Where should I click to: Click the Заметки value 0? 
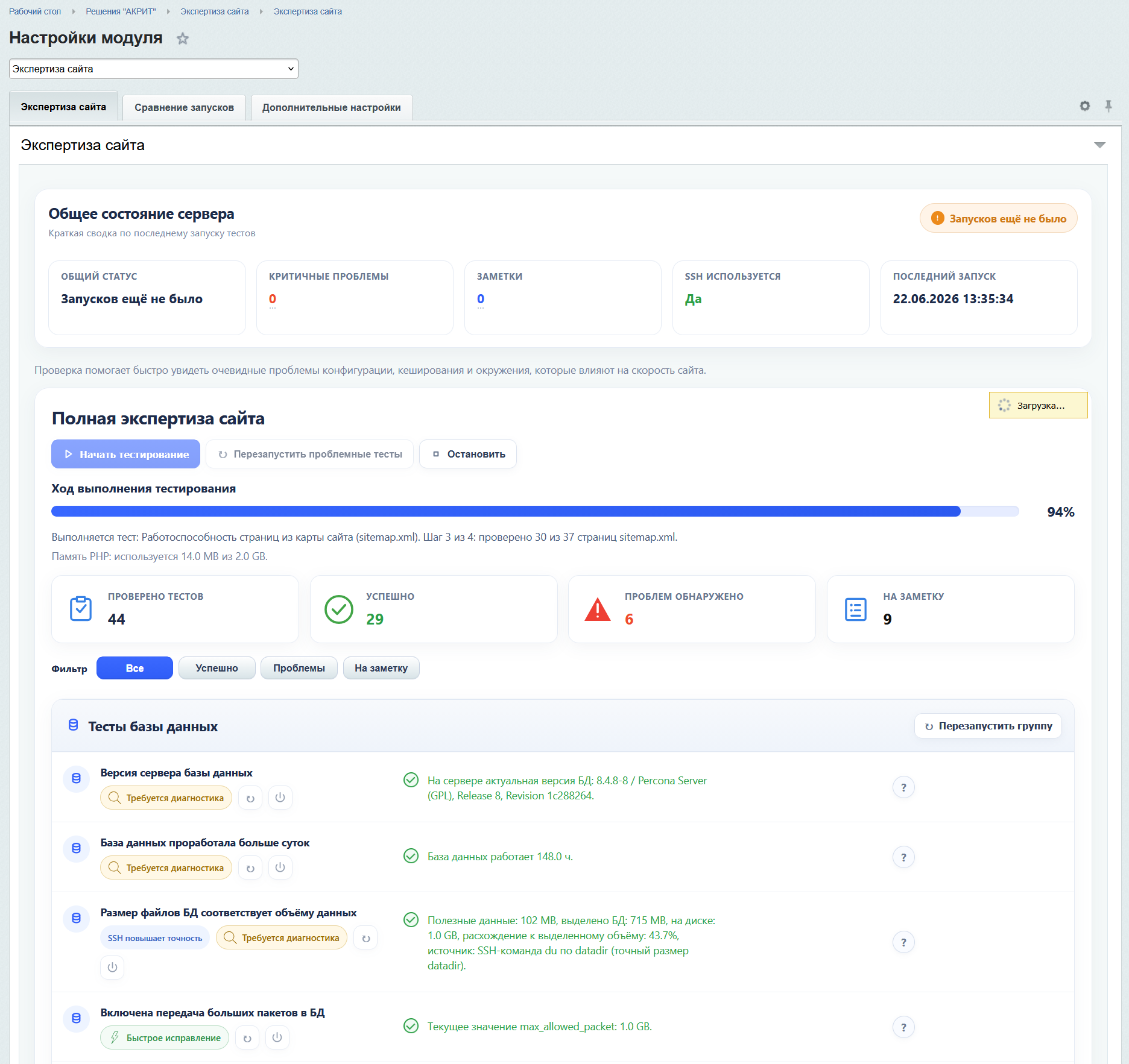[x=481, y=299]
